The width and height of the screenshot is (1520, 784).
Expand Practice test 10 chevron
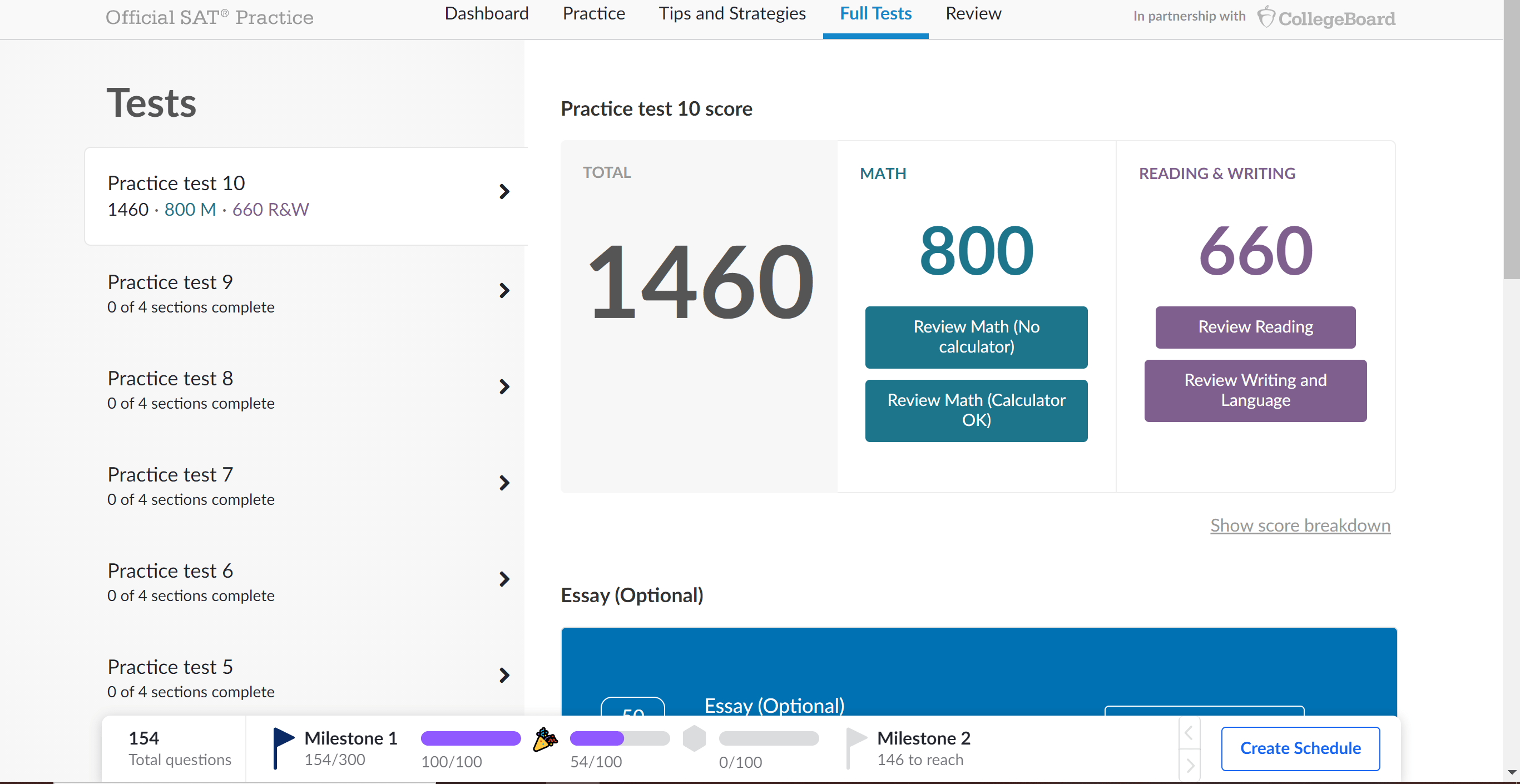[x=504, y=192]
